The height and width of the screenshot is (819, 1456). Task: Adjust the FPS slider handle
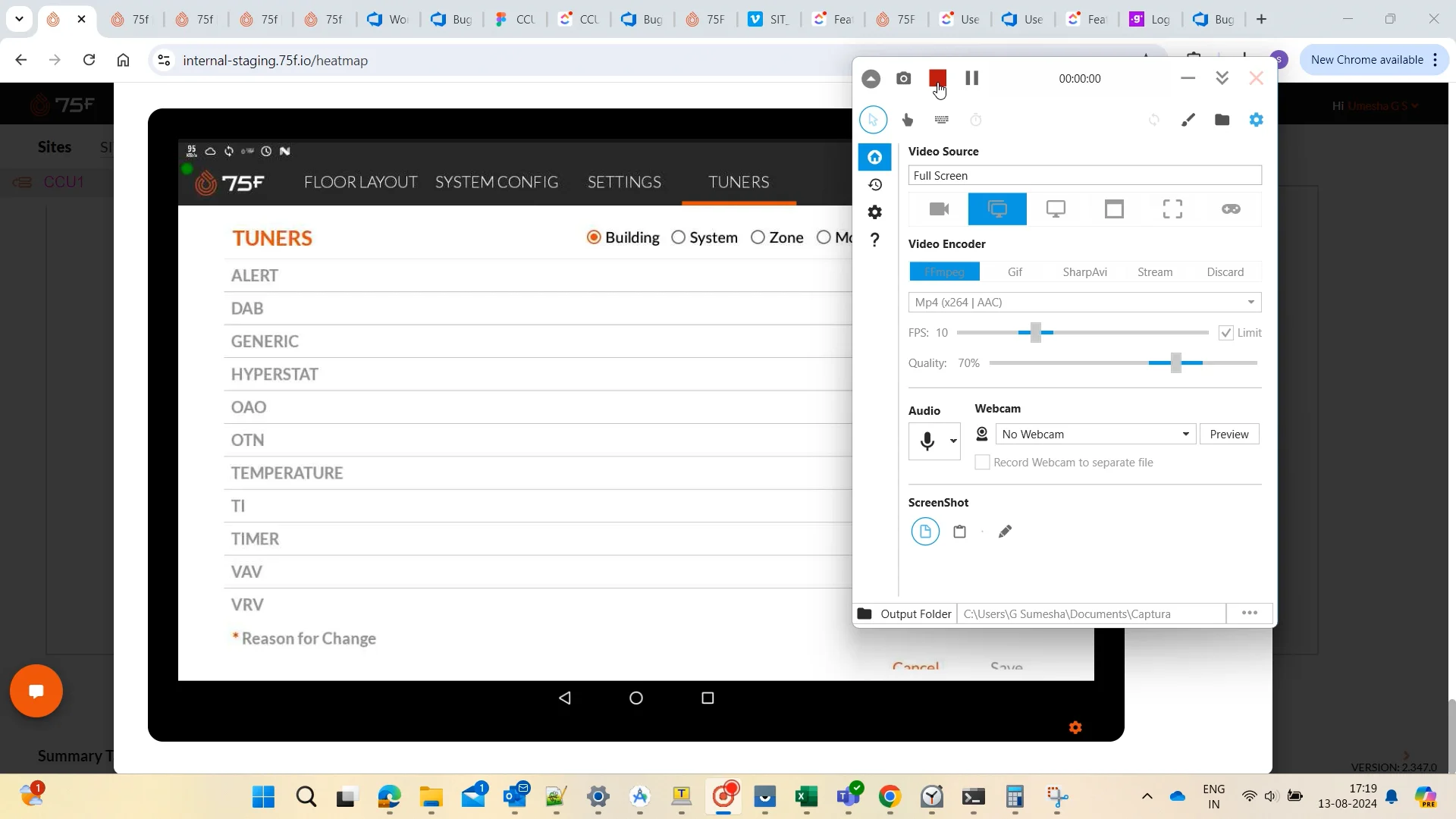1036,333
